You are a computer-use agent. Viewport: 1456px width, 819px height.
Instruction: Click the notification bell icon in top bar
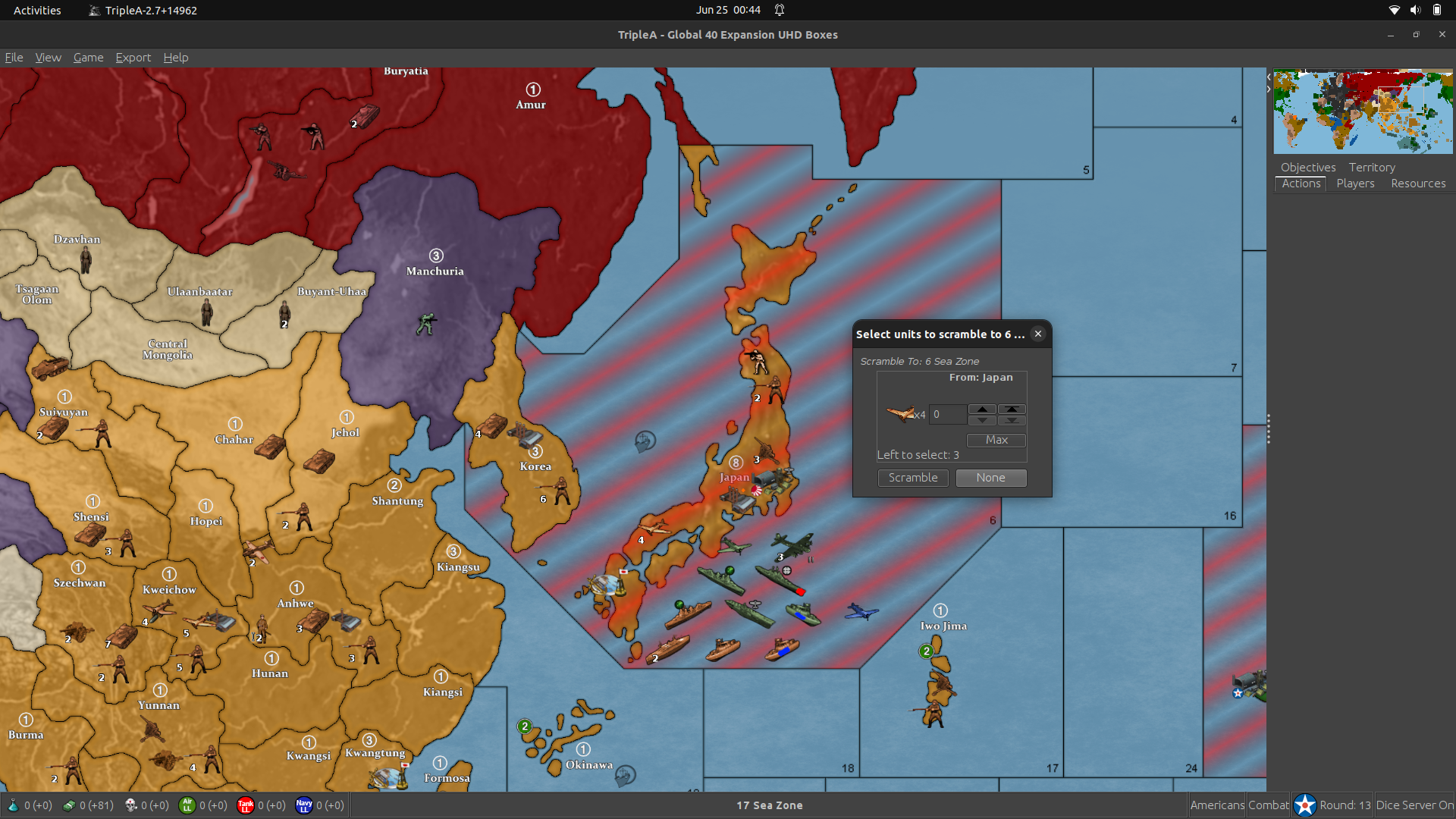(780, 10)
